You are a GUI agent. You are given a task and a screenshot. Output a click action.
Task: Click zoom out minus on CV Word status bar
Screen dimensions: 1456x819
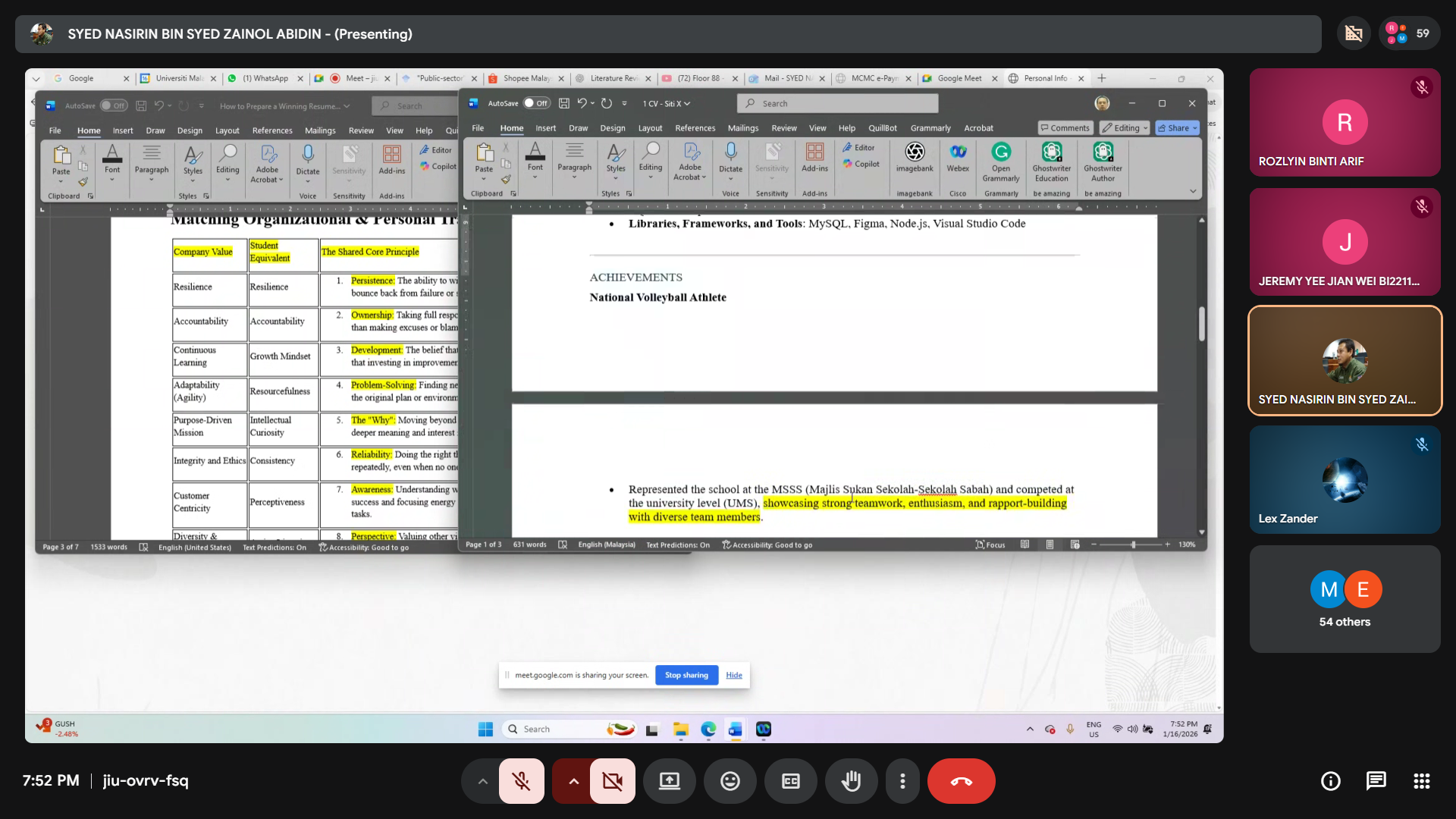click(x=1094, y=544)
